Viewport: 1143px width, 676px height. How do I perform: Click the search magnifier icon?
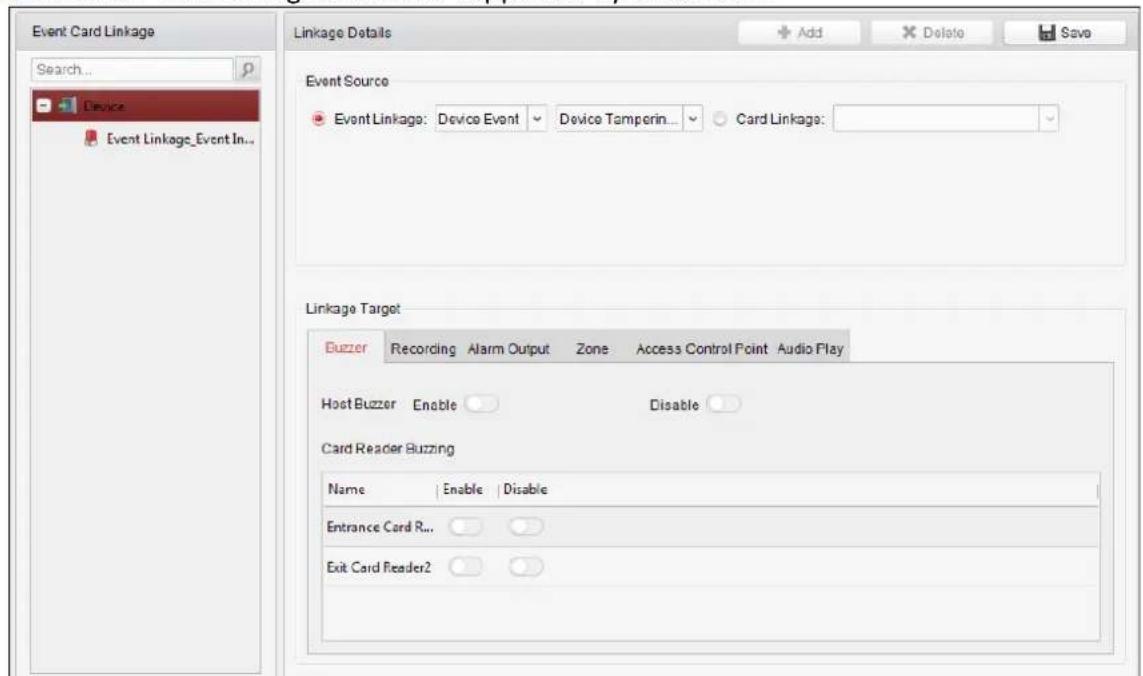click(247, 69)
